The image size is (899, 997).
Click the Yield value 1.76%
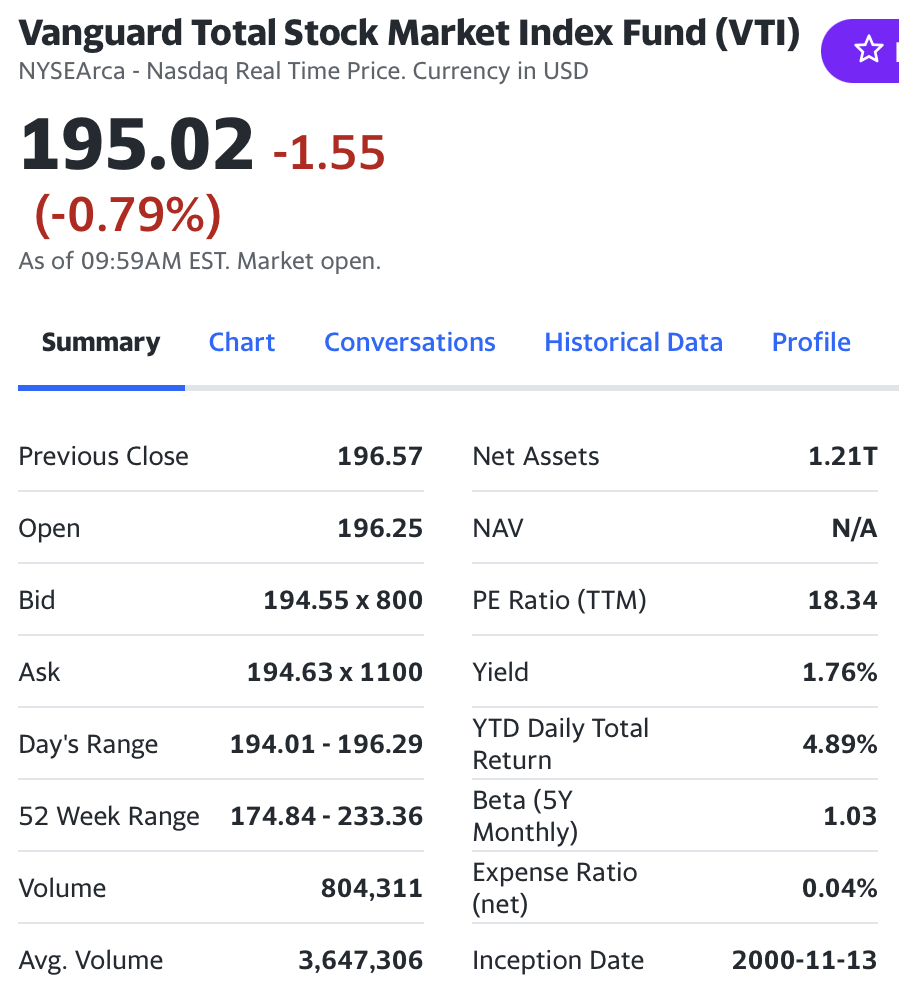click(840, 672)
